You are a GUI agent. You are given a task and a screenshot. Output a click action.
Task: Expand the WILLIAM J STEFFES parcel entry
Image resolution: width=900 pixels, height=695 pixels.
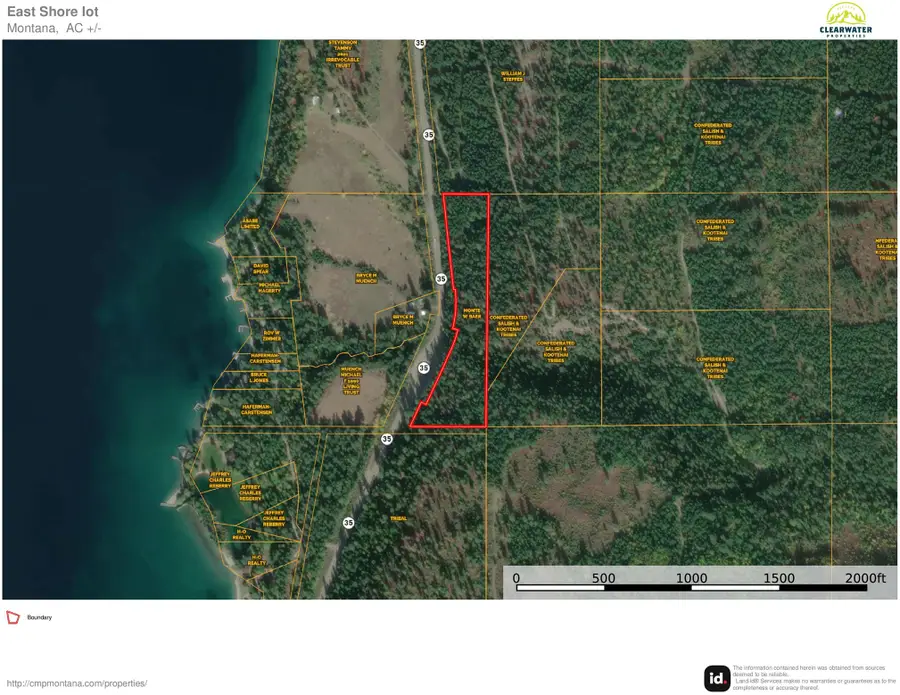point(510,76)
